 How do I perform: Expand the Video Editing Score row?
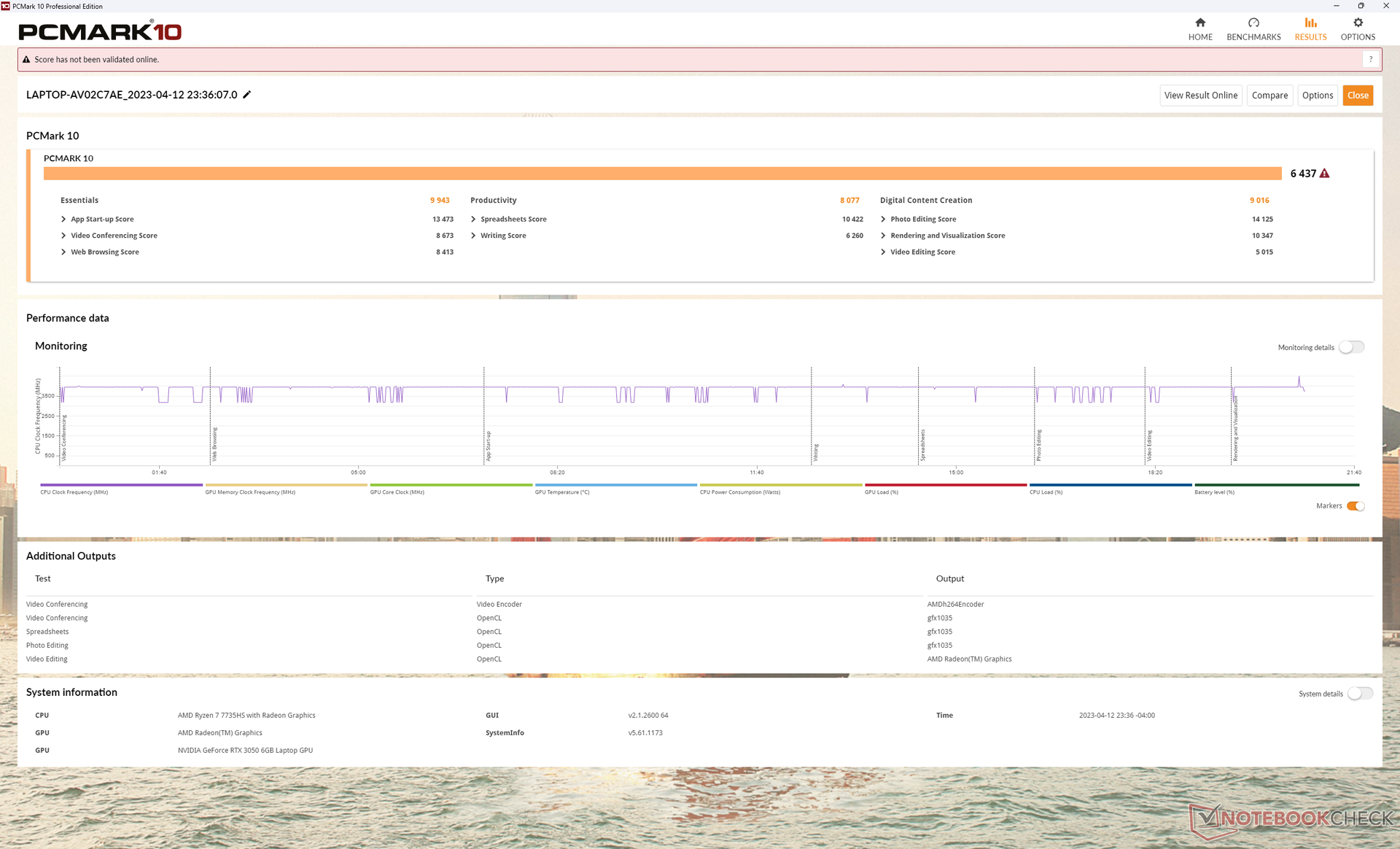pyautogui.click(x=883, y=252)
